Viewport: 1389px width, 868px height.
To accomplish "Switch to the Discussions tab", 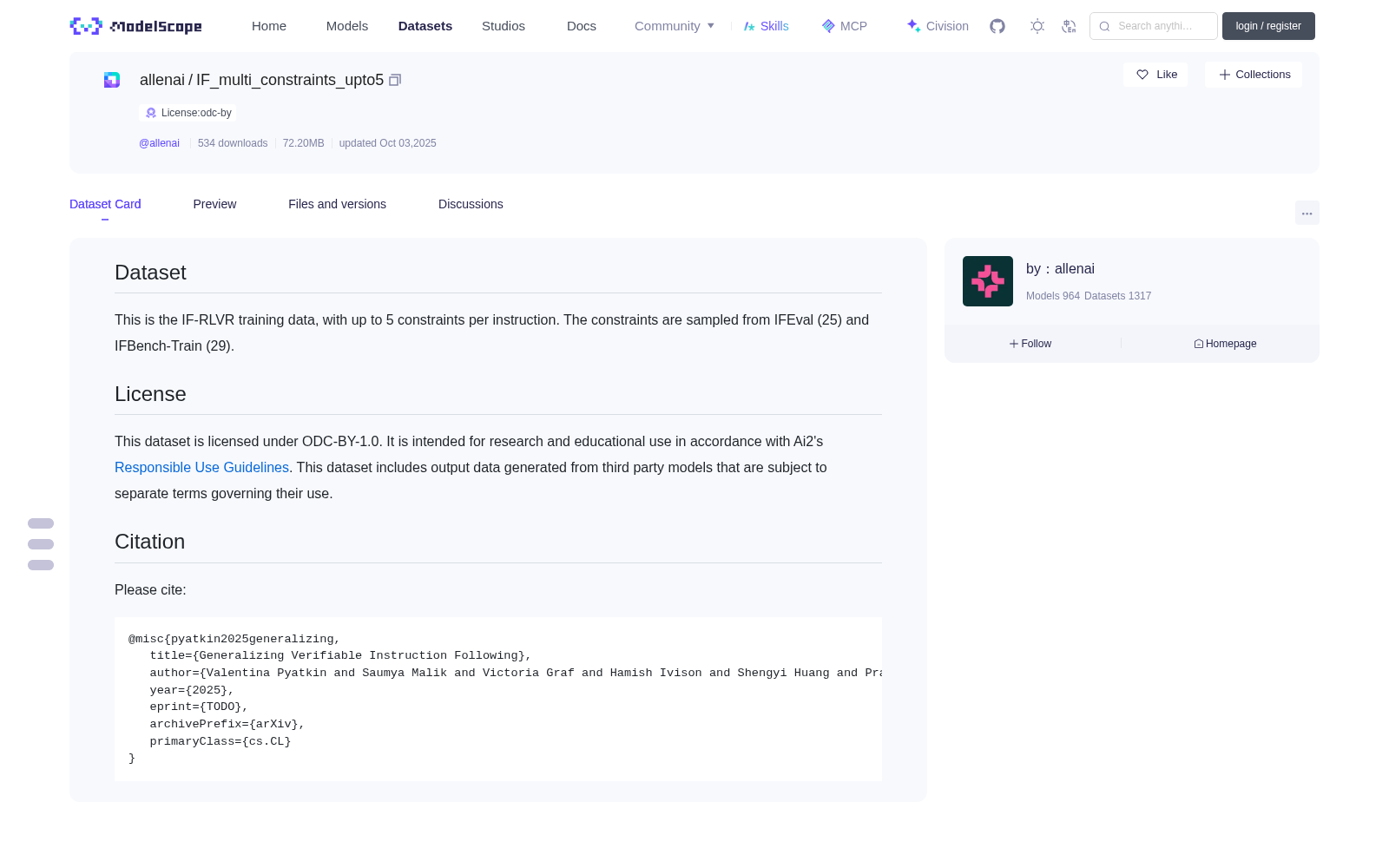I will (471, 204).
